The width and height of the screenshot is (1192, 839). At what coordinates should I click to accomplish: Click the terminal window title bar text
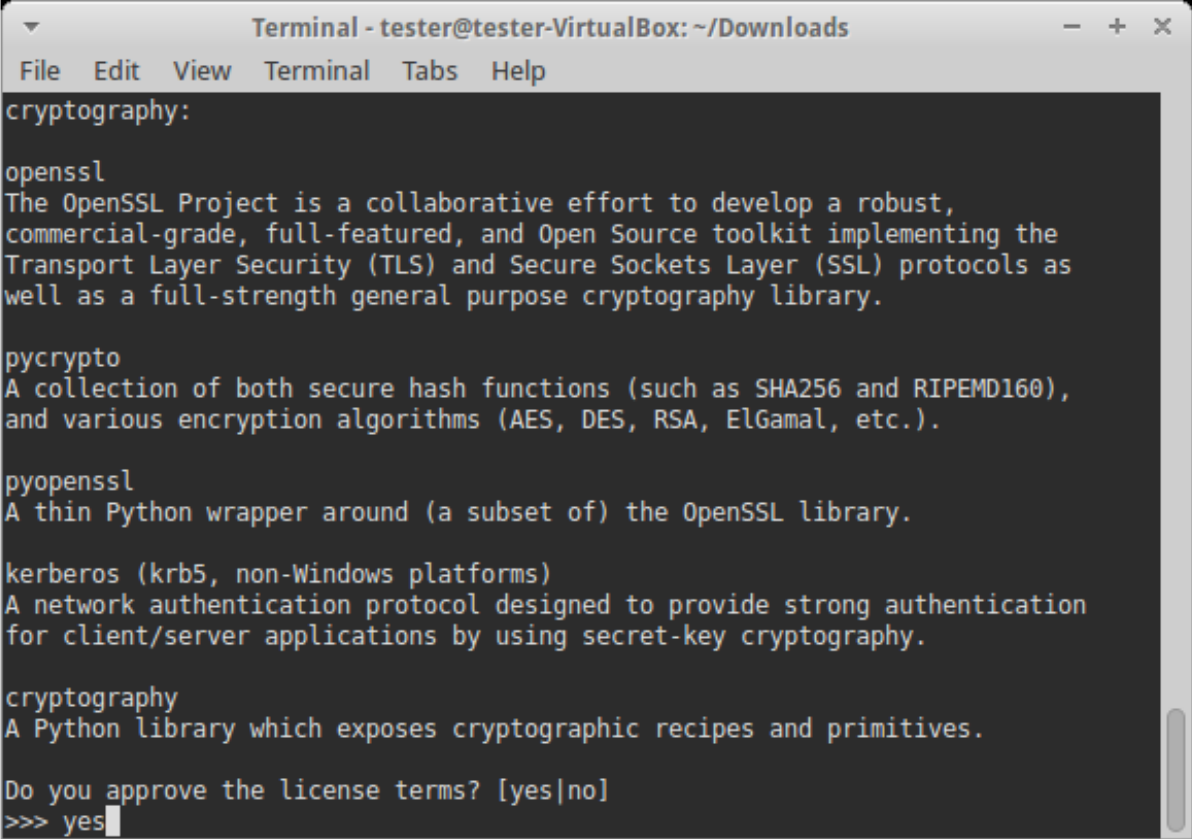click(x=550, y=28)
